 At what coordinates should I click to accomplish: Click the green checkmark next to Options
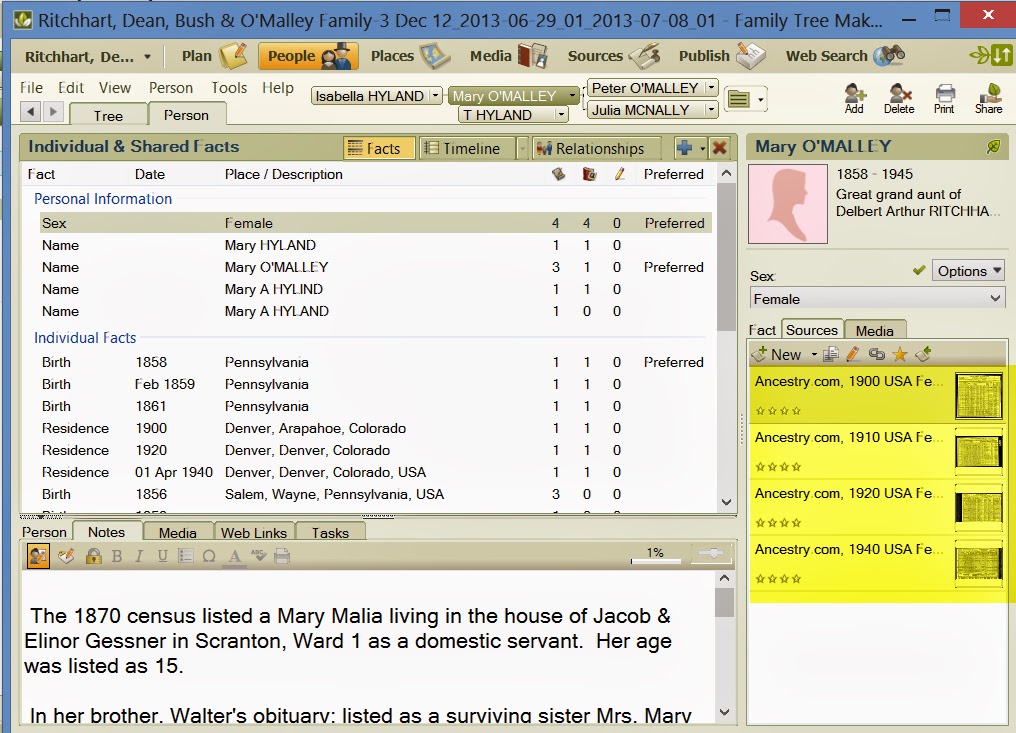click(x=919, y=270)
